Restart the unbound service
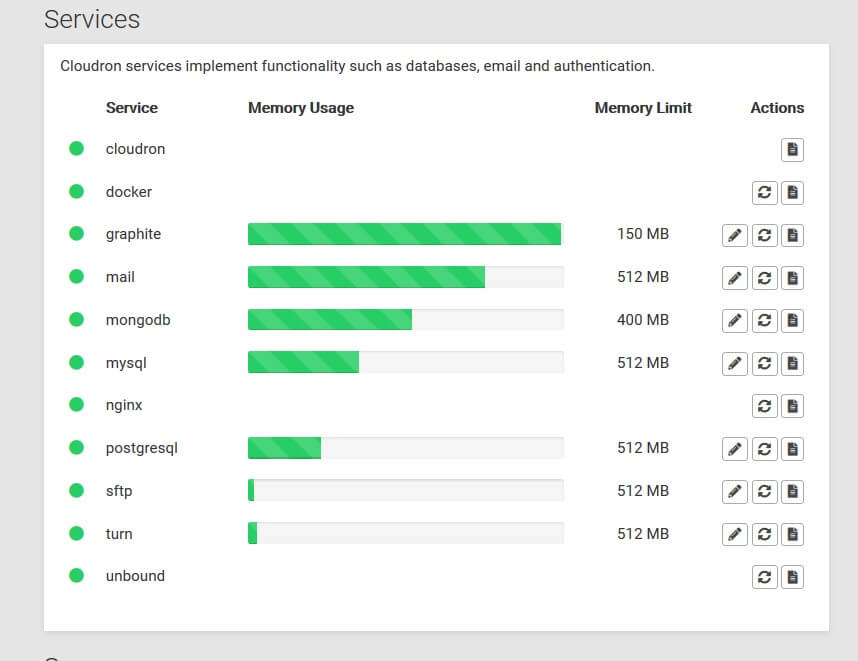 [764, 577]
